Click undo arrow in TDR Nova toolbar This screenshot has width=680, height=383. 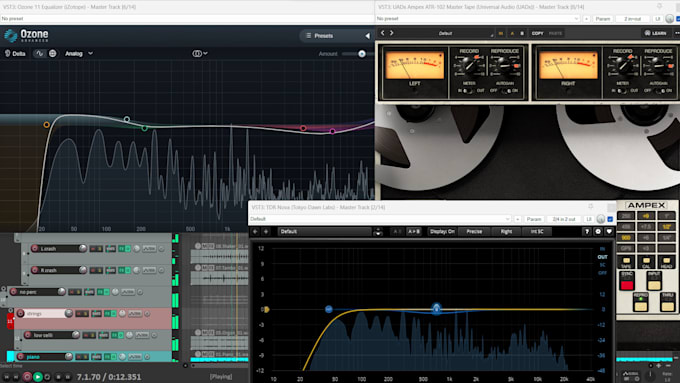[x=255, y=232]
